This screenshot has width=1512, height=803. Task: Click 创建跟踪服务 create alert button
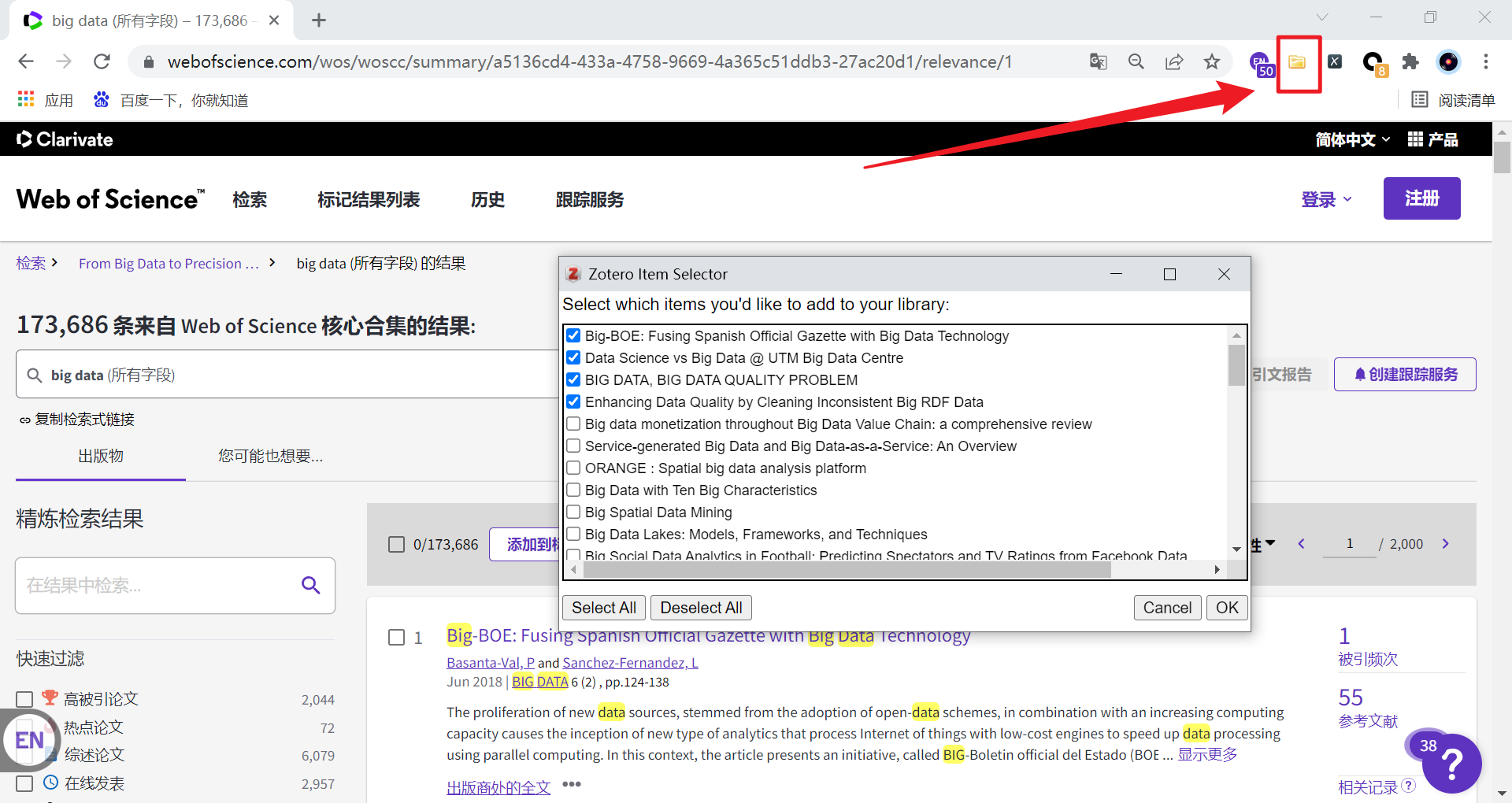pos(1405,375)
